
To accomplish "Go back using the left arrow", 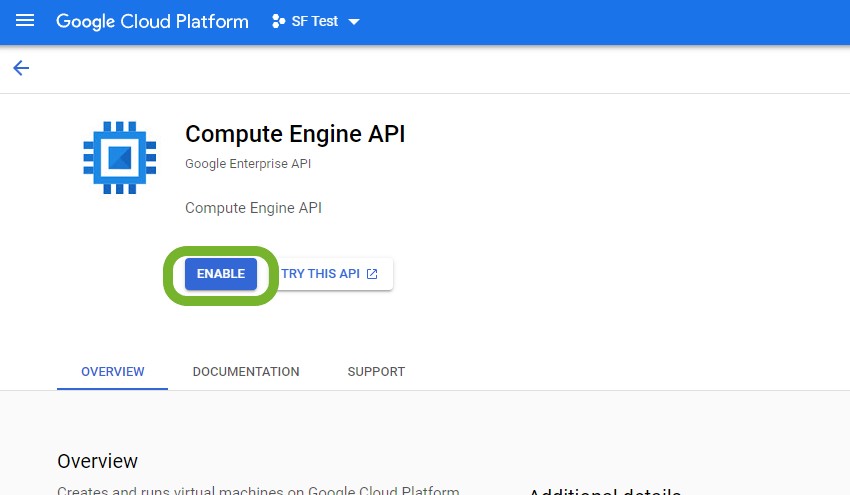I will point(21,68).
